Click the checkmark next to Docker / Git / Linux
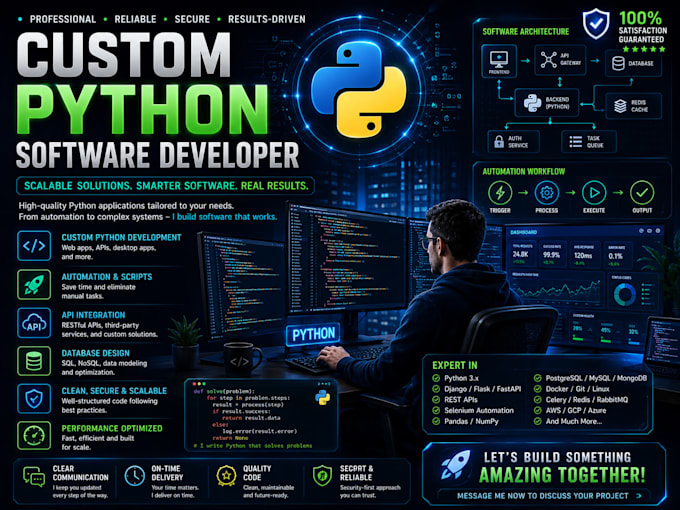The width and height of the screenshot is (680, 510). [538, 389]
